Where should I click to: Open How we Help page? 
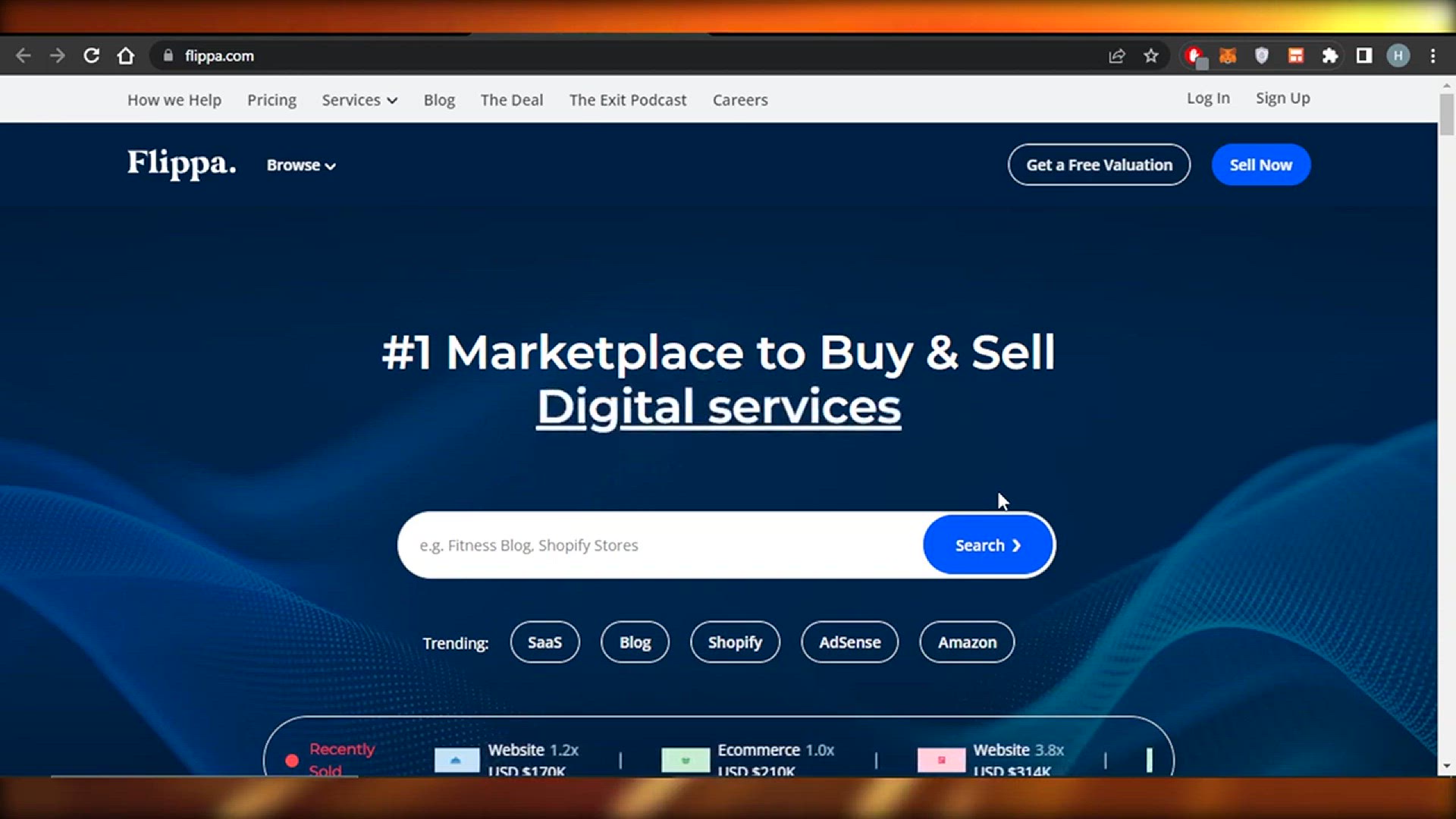tap(174, 100)
